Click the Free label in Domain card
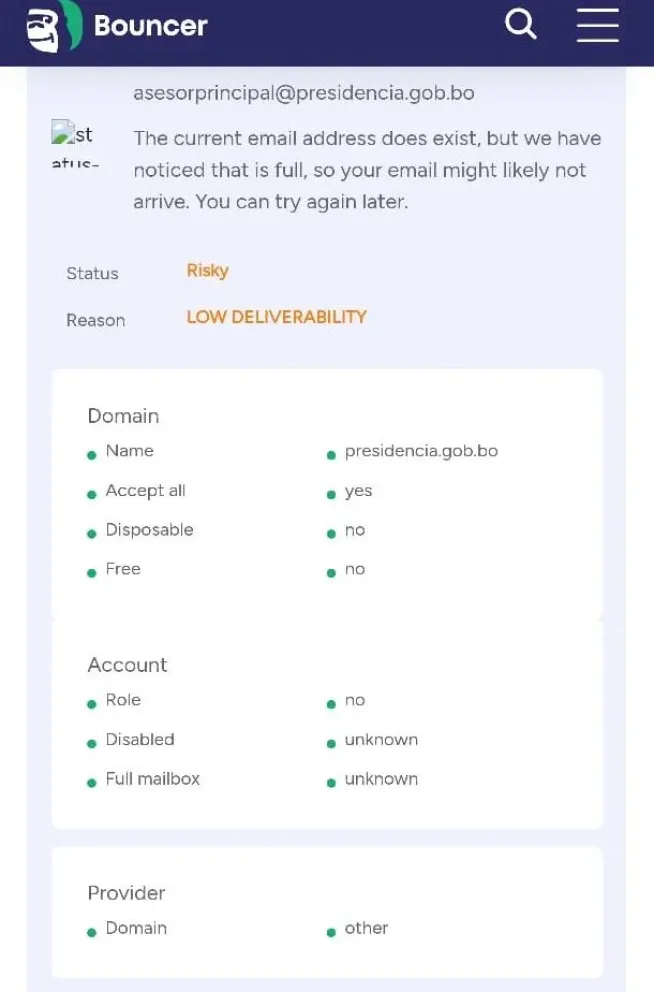 (x=123, y=569)
